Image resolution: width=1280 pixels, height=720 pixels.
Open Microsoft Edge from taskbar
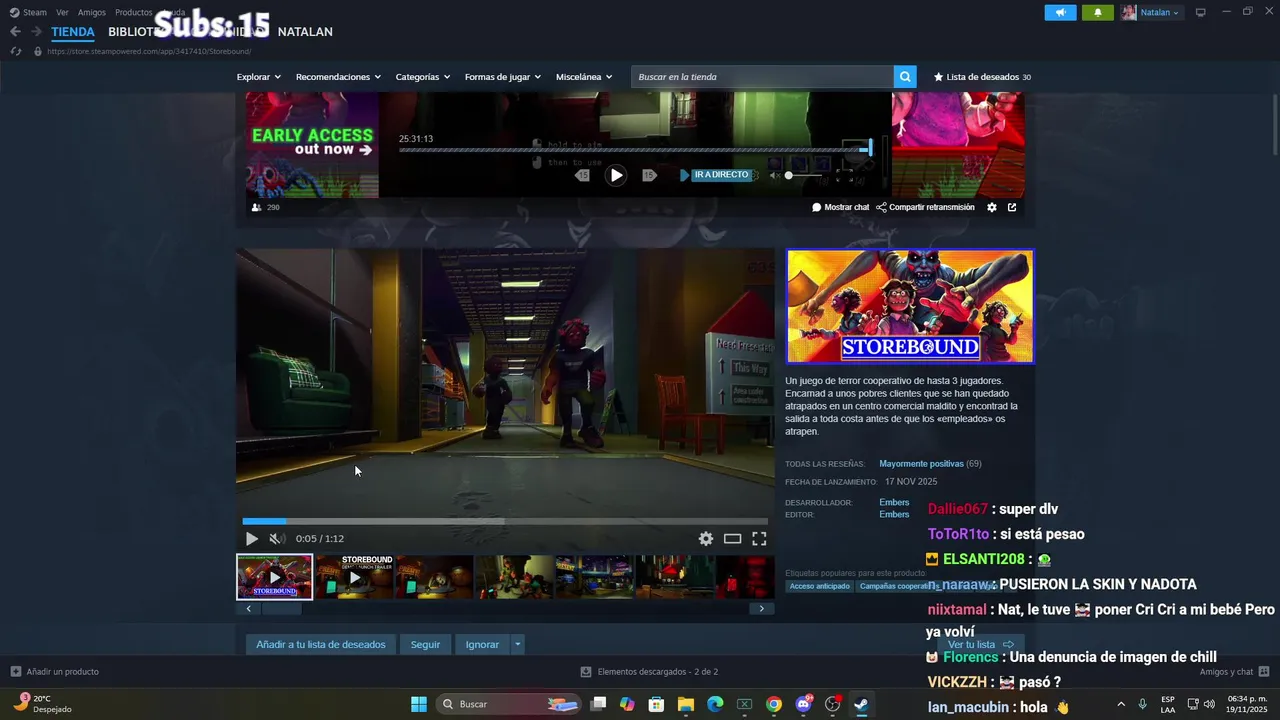pos(715,704)
